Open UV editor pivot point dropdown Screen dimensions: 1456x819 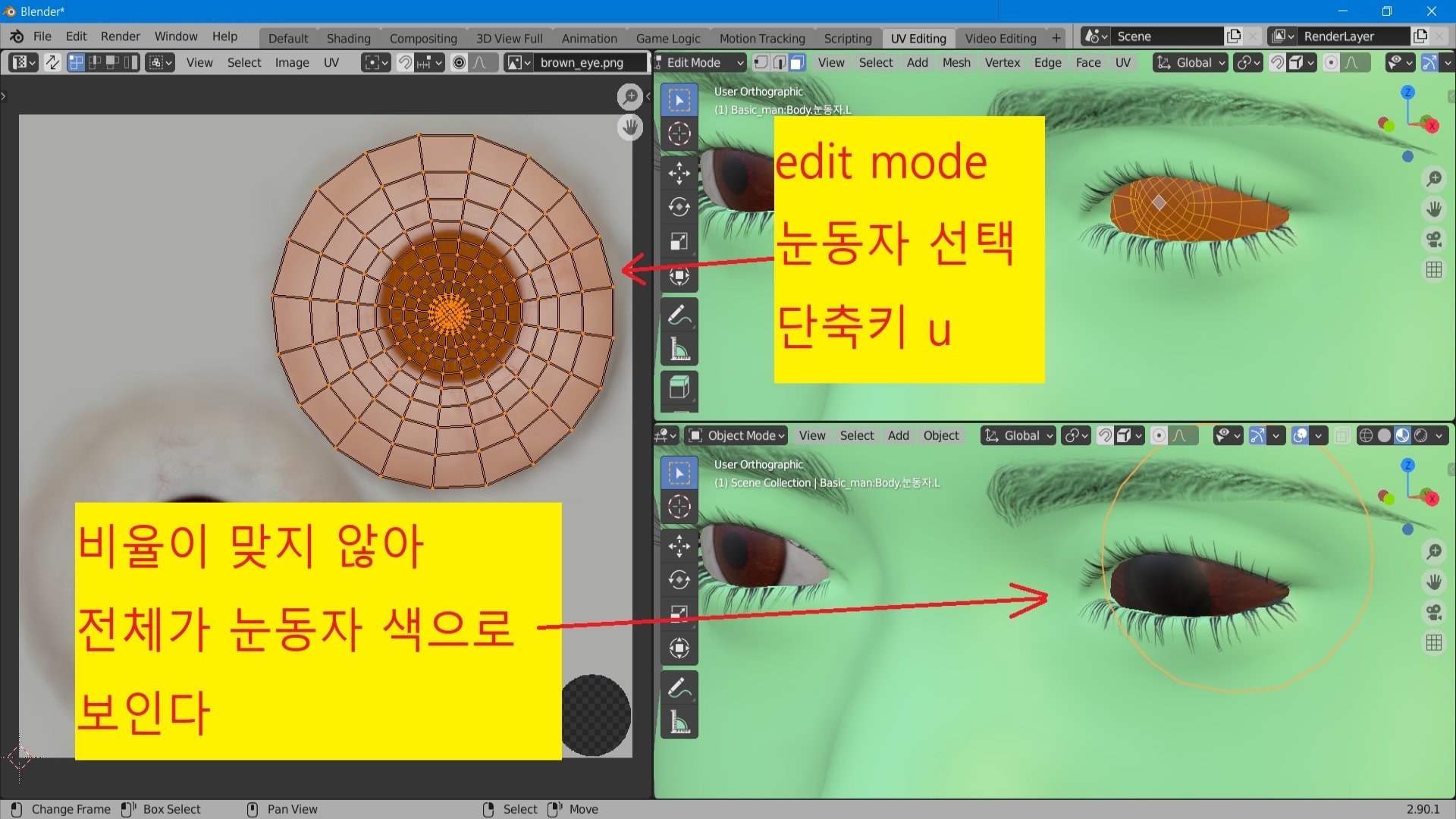pyautogui.click(x=376, y=62)
